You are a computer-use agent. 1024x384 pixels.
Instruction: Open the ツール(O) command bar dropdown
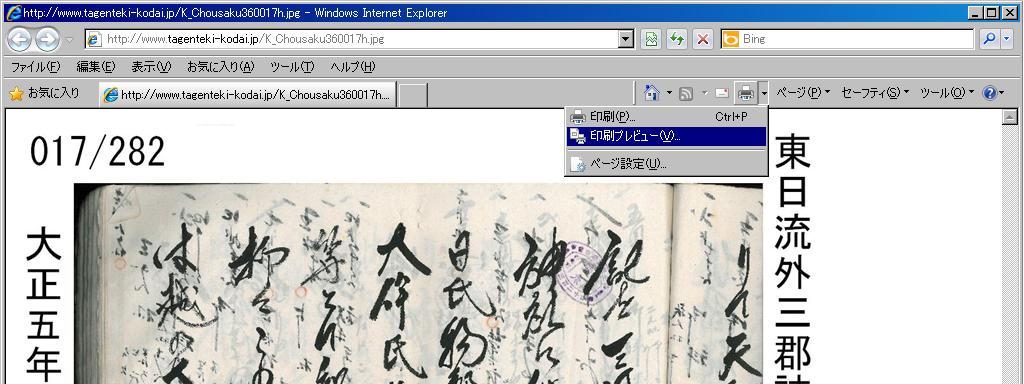tap(946, 93)
